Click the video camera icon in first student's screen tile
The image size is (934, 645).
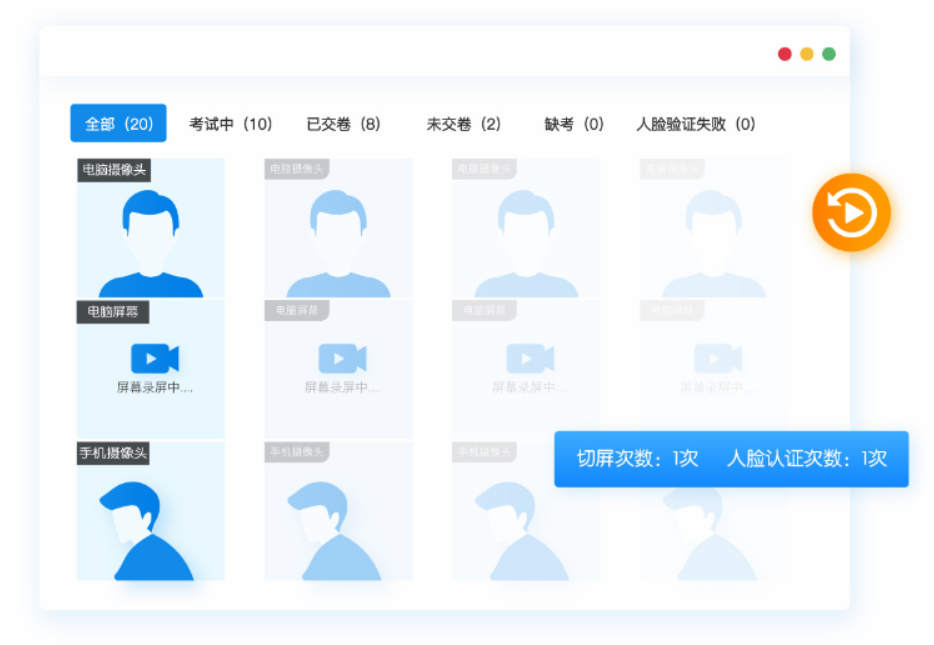pyautogui.click(x=155, y=358)
